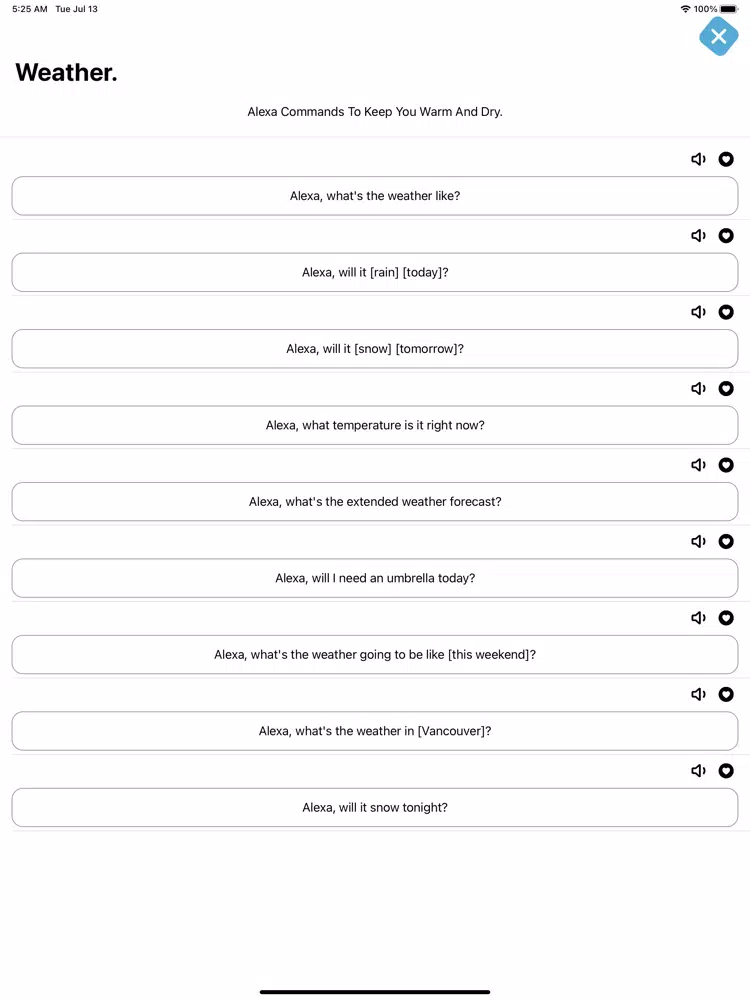
Task: Play audio for the rain today command
Action: click(698, 236)
